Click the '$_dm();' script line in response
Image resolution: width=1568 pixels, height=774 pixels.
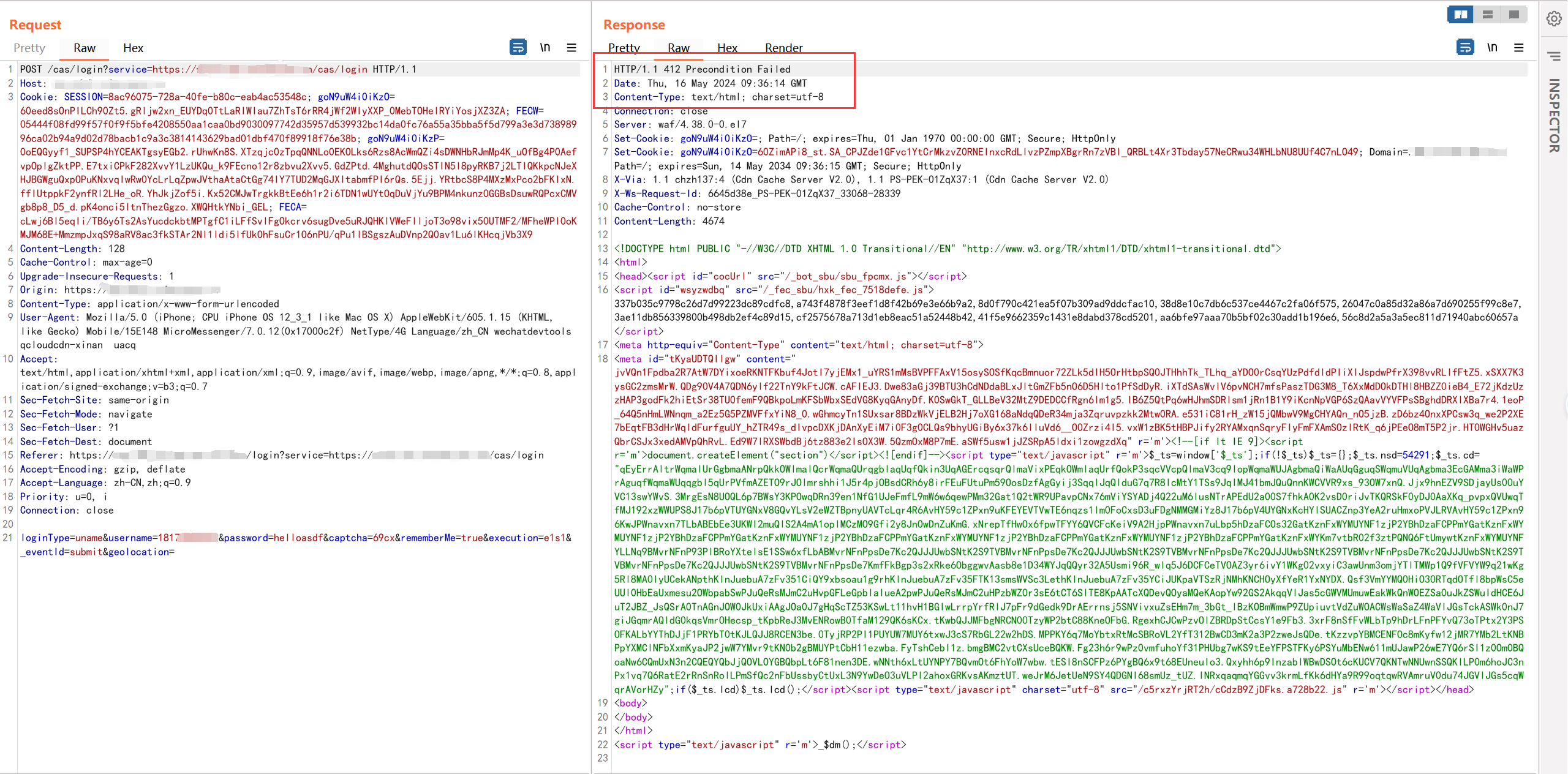(x=759, y=745)
